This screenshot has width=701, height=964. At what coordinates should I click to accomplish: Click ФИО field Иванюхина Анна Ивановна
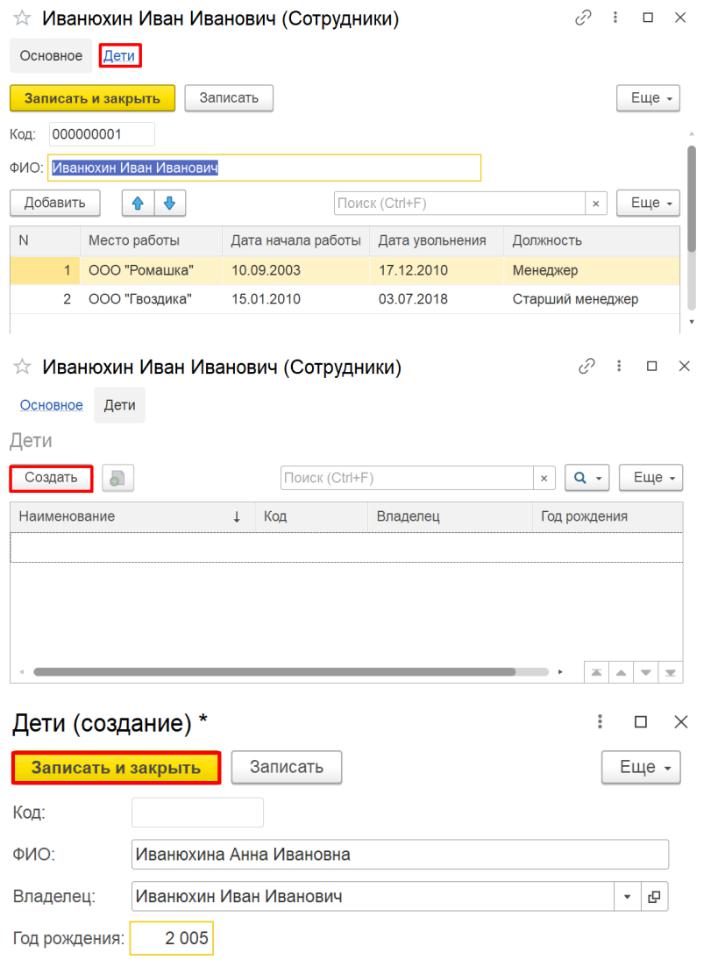tap(400, 855)
